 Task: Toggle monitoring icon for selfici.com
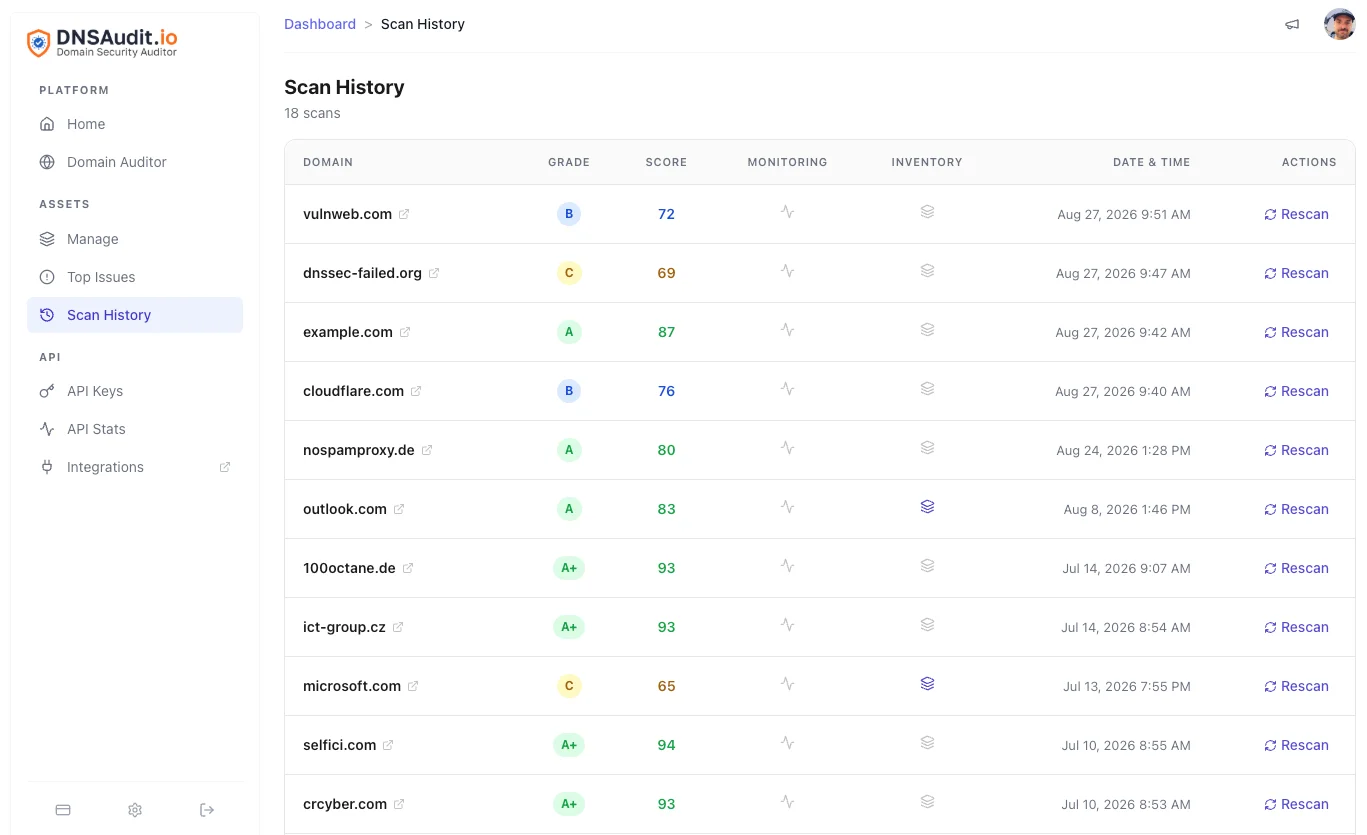coord(787,743)
